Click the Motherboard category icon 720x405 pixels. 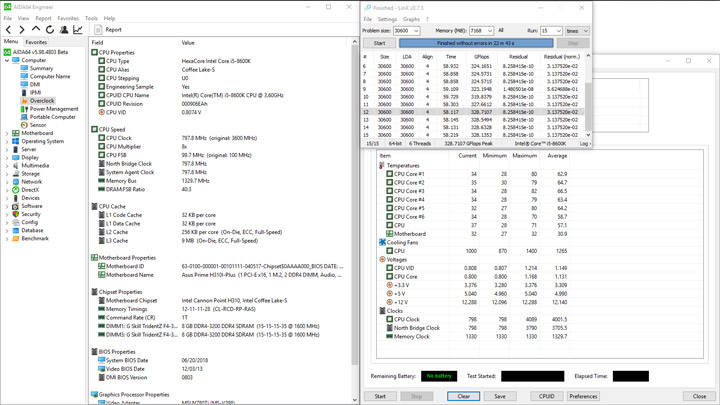point(16,133)
